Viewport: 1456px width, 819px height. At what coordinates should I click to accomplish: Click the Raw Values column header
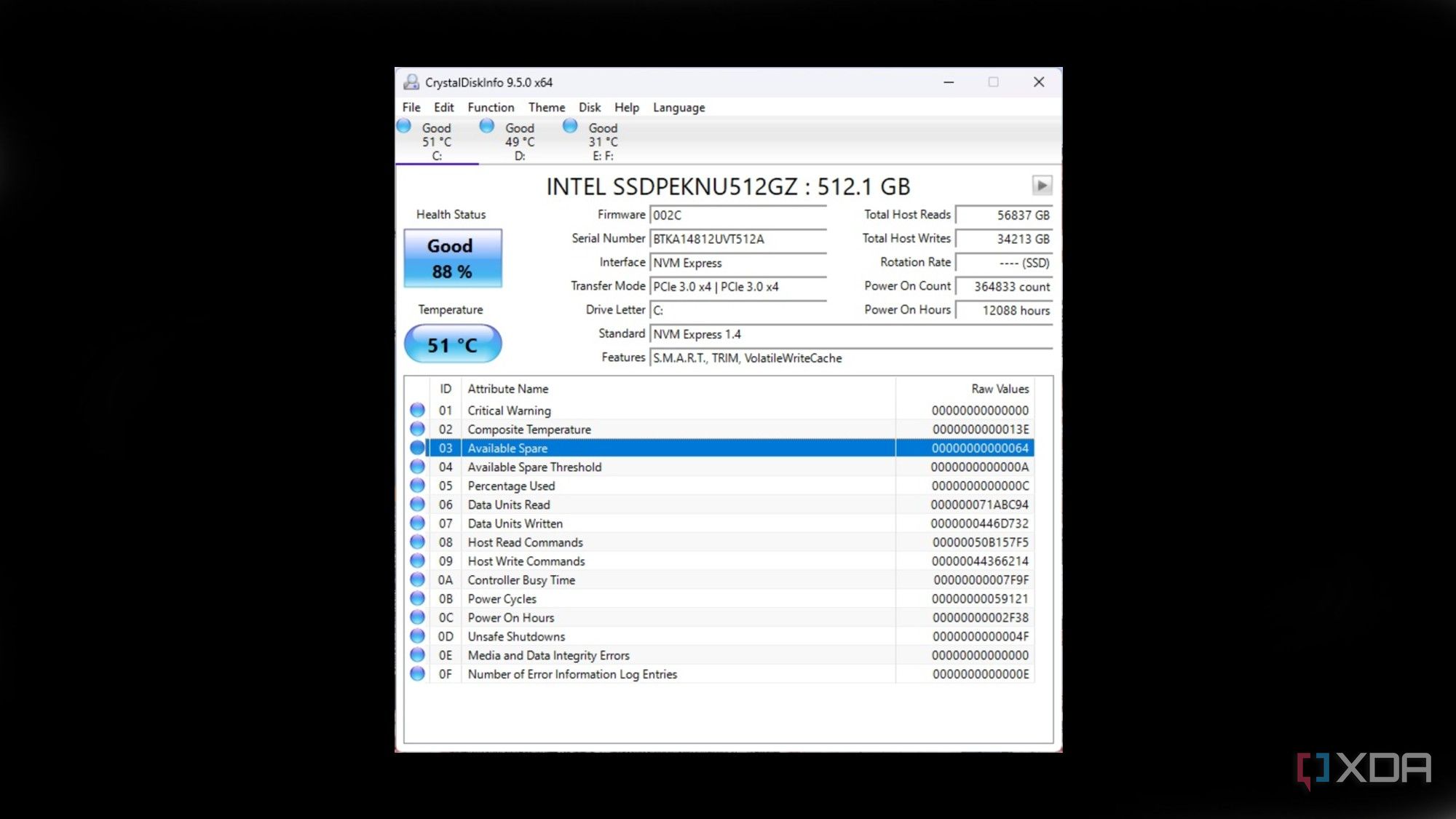(x=965, y=389)
